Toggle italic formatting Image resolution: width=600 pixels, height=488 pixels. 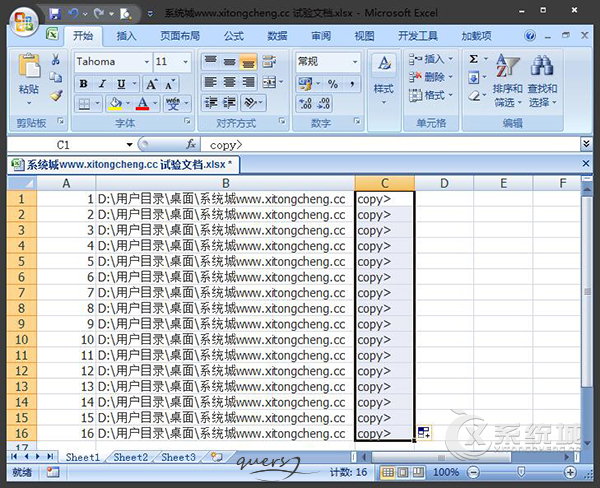click(102, 84)
